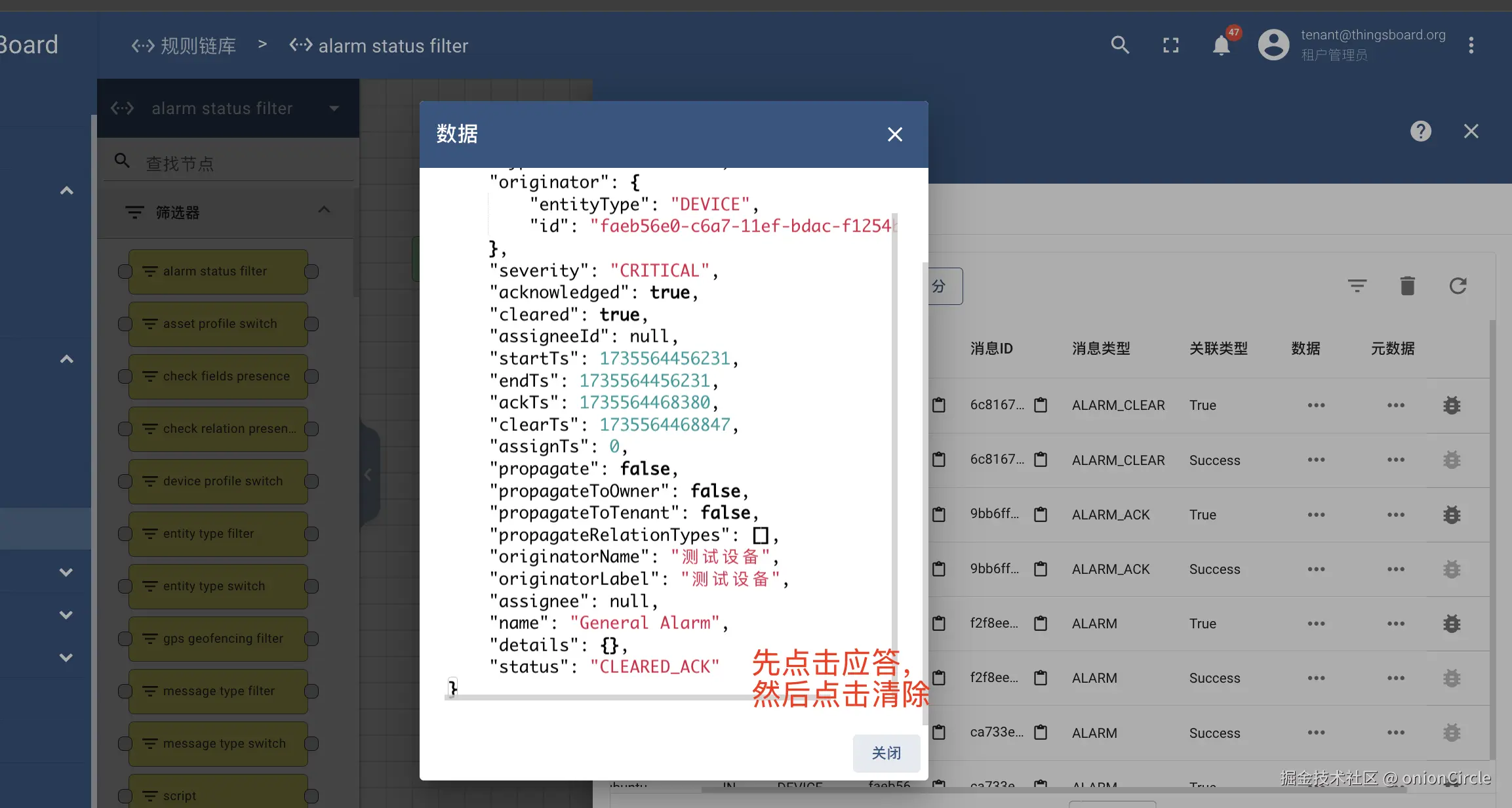Refresh the debug events table
Screen dimensions: 1512x808
[x=1458, y=286]
